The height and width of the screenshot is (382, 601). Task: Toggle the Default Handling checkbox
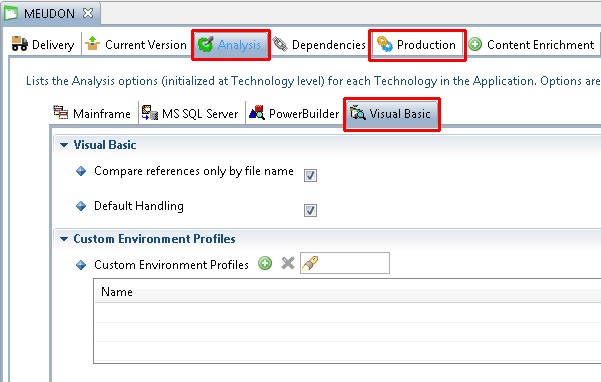pos(310,210)
